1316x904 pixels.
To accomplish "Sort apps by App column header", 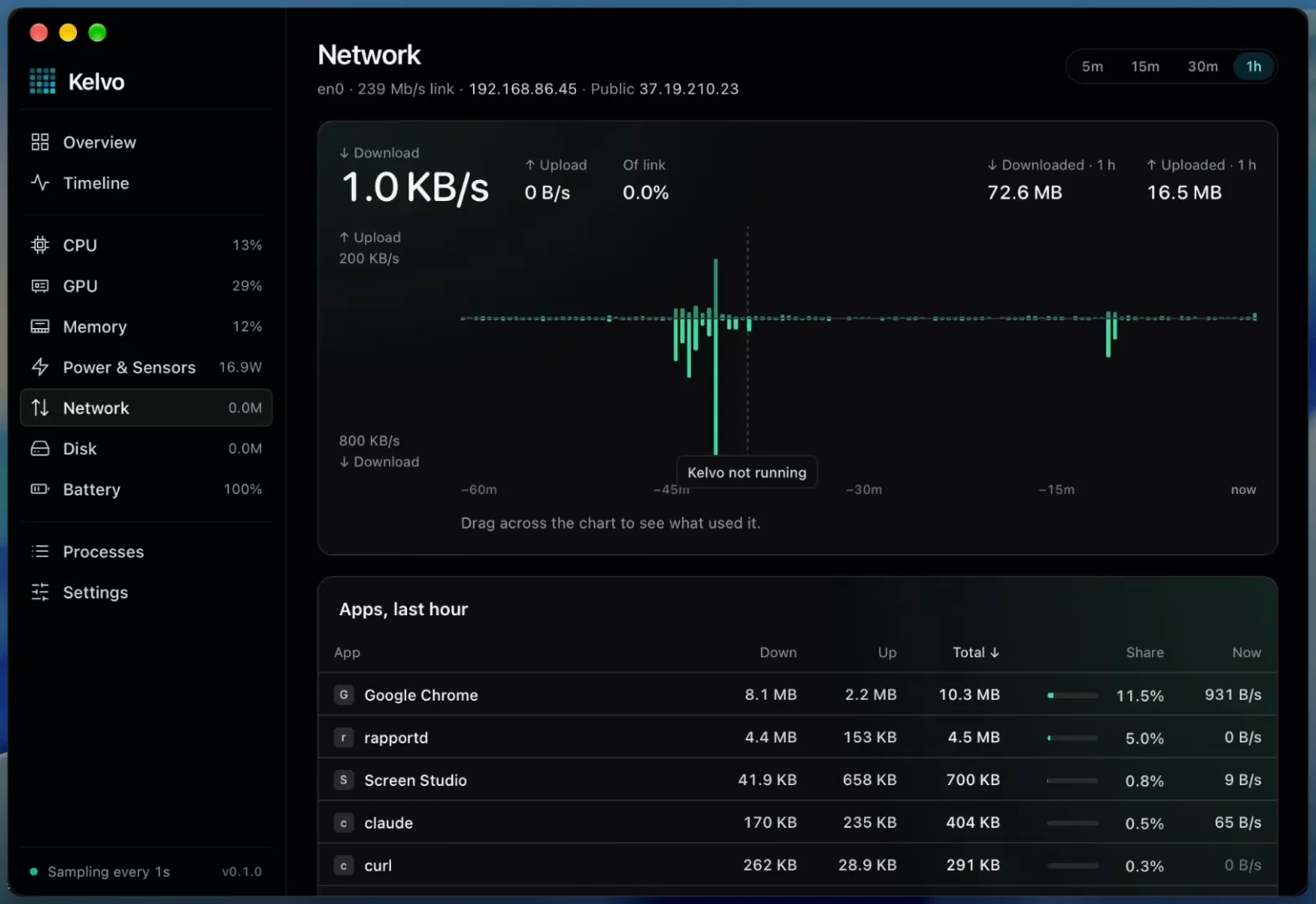I will tap(347, 652).
